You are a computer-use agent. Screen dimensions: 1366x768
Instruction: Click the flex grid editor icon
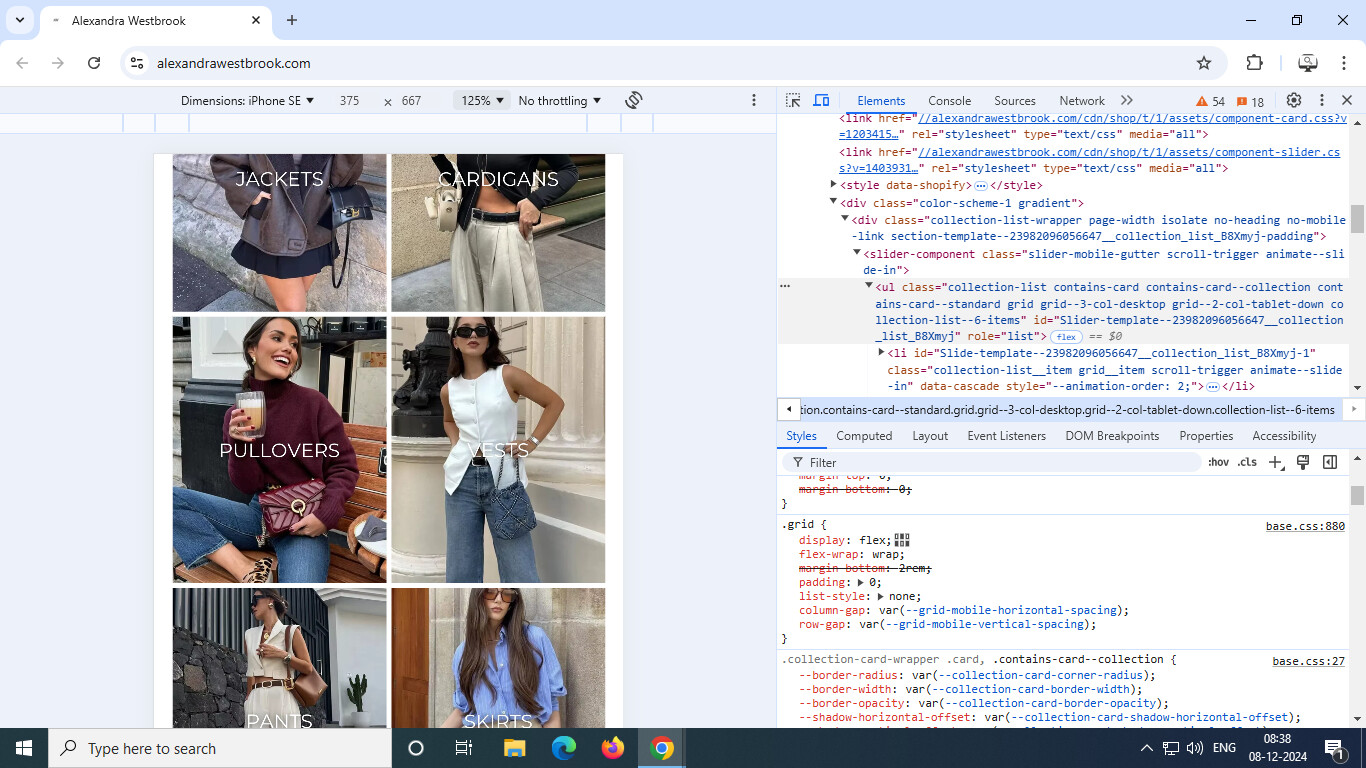point(902,540)
